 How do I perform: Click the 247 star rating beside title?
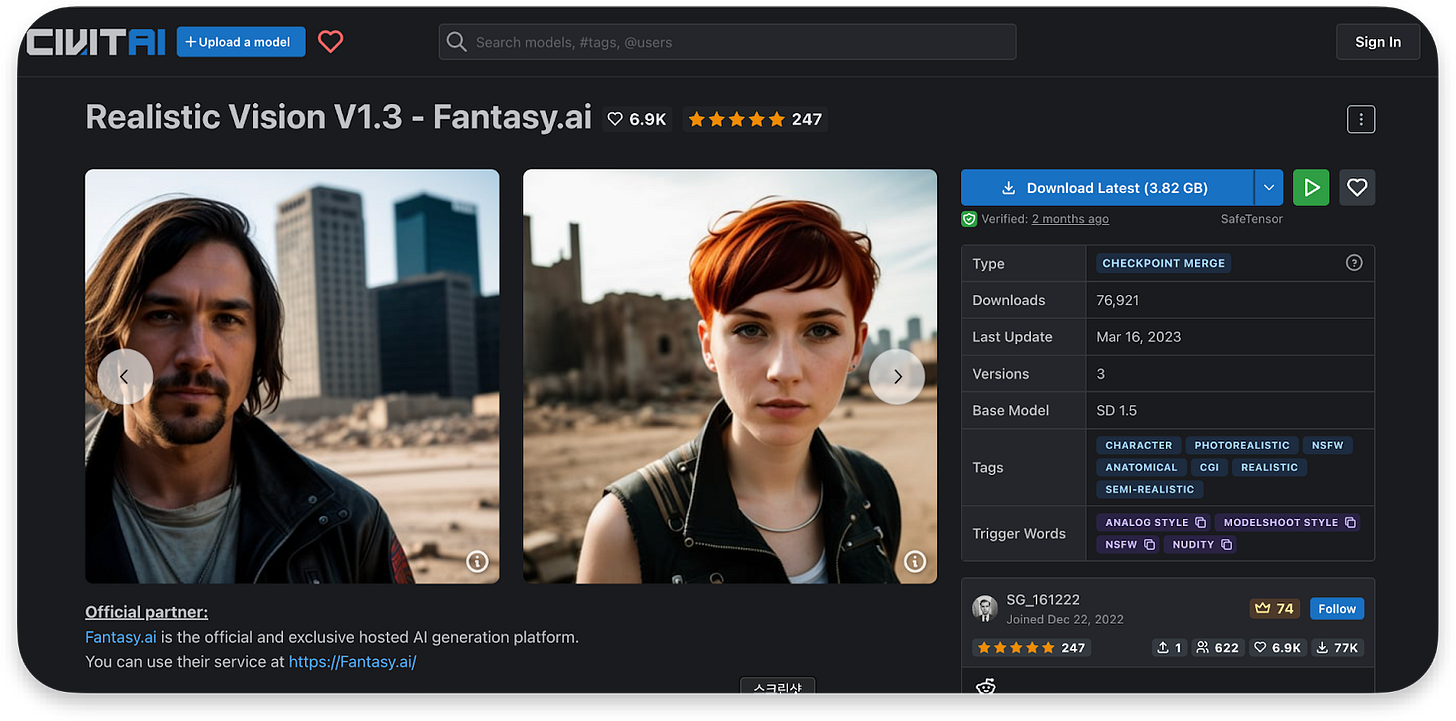click(x=755, y=119)
